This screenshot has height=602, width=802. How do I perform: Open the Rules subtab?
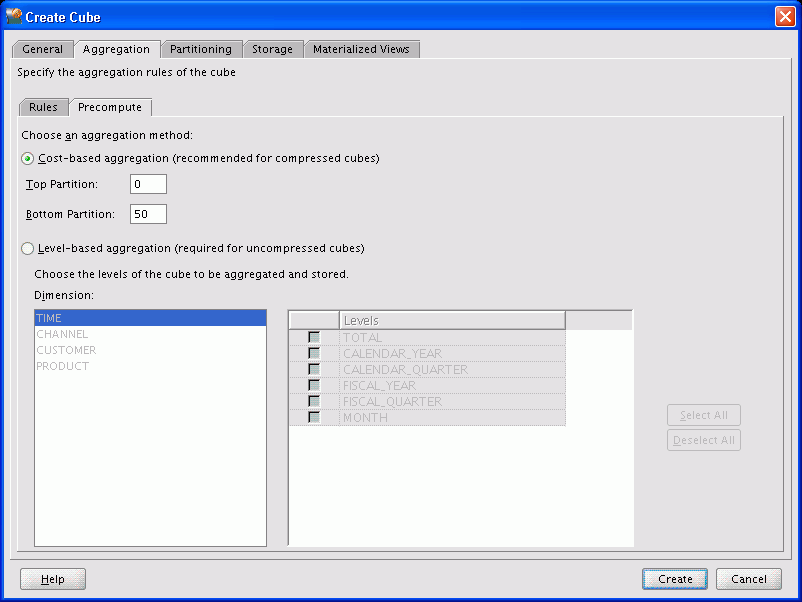point(43,106)
